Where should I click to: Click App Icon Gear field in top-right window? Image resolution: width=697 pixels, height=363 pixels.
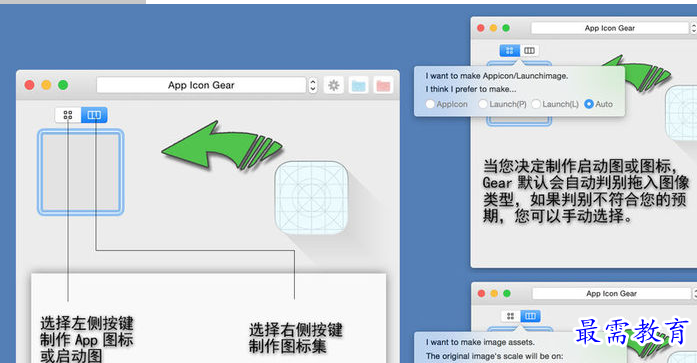610,28
